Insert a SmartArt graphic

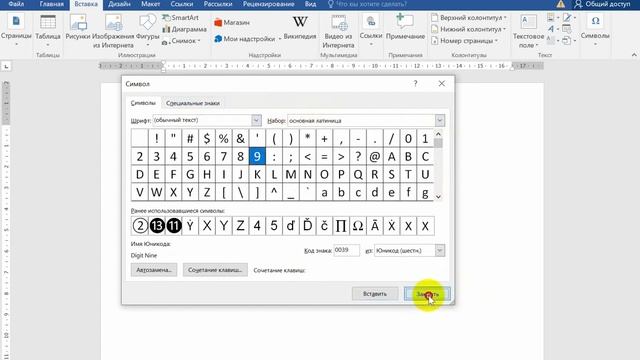180,18
